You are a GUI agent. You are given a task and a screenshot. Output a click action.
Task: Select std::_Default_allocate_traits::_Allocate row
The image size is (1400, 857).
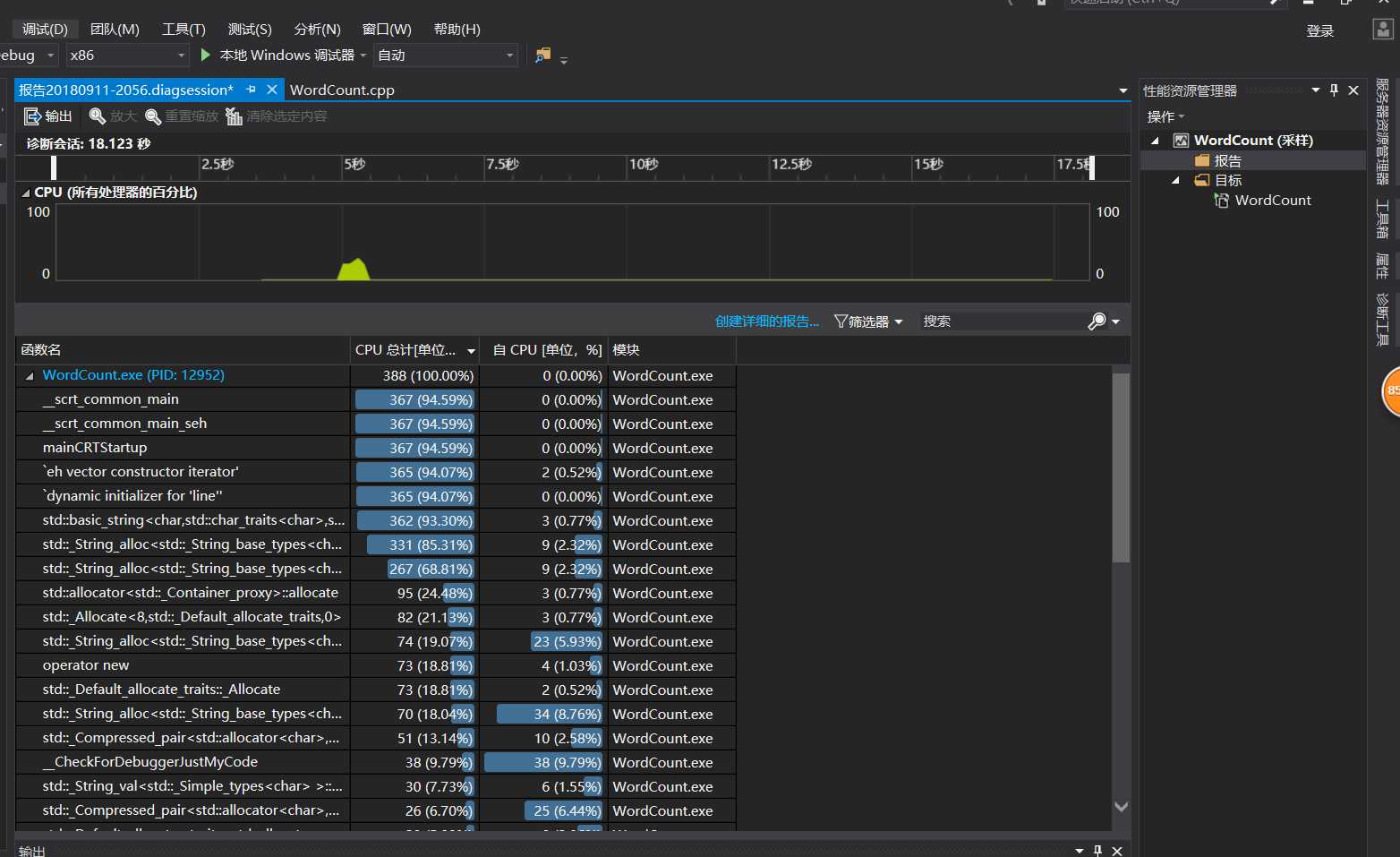376,690
